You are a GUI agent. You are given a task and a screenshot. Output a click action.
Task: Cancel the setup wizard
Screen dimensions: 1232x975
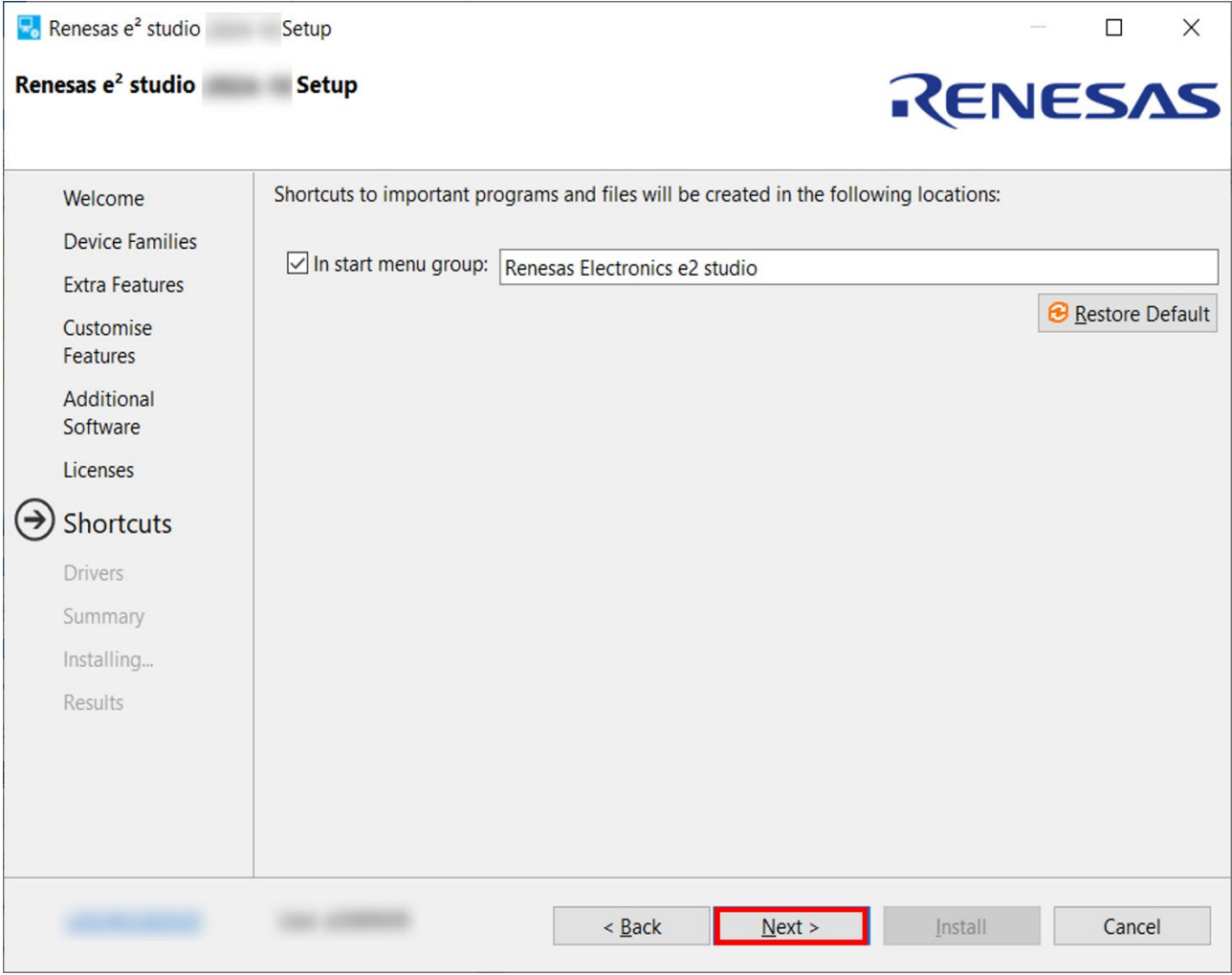coord(1132,926)
